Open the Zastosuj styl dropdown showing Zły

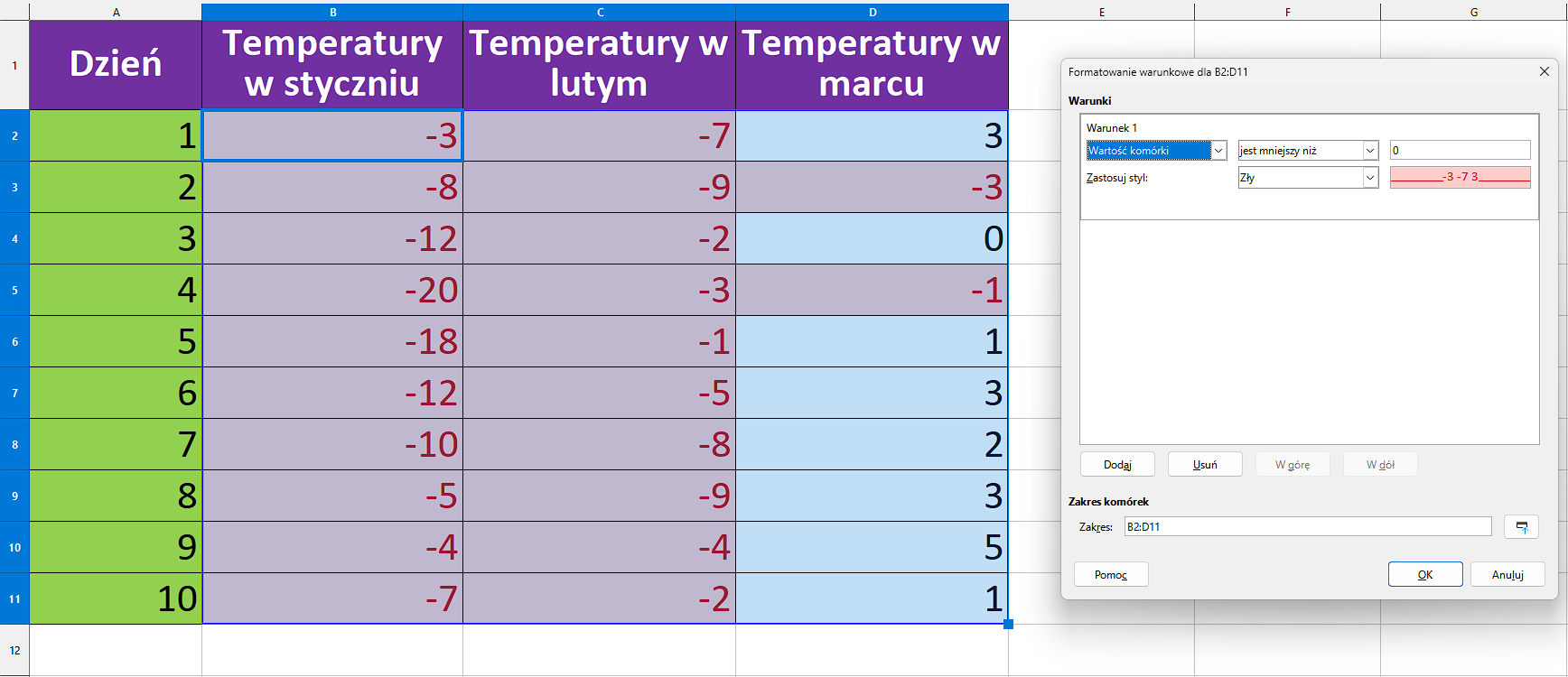(1369, 178)
